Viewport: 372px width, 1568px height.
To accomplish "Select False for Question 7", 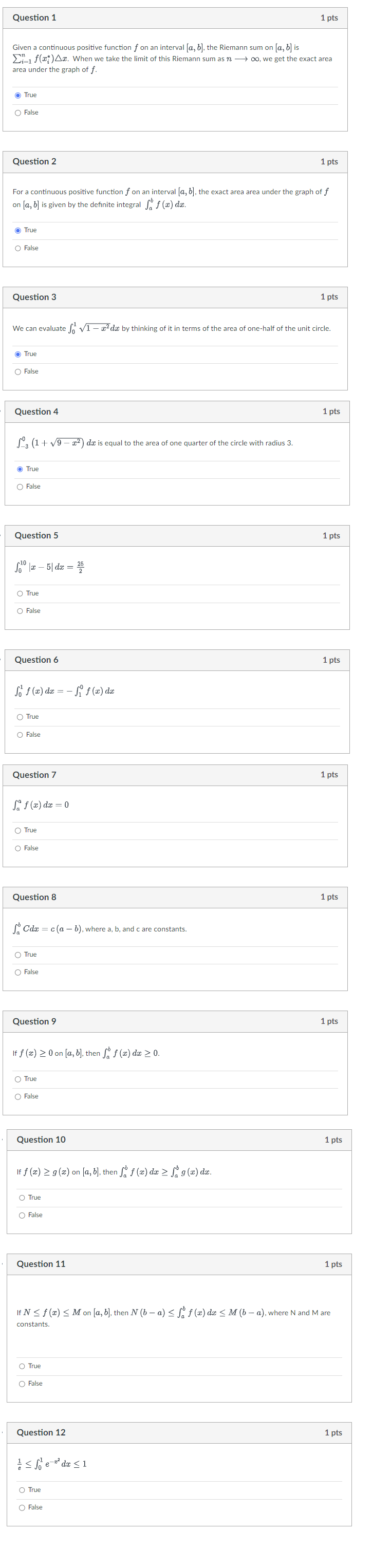I will [19, 848].
